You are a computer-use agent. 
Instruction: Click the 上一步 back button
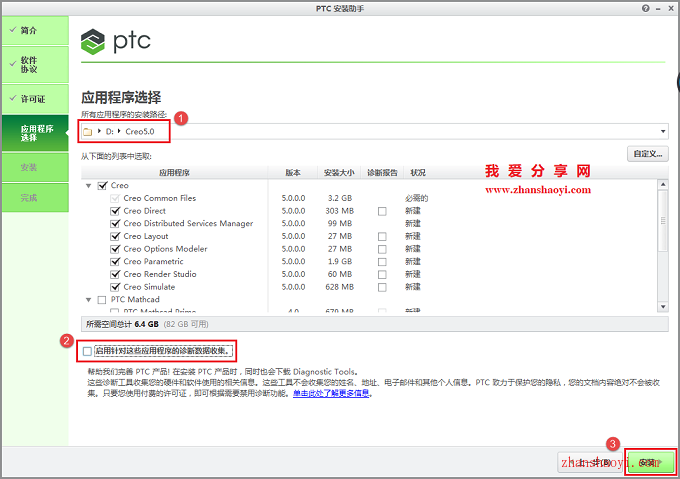click(592, 463)
